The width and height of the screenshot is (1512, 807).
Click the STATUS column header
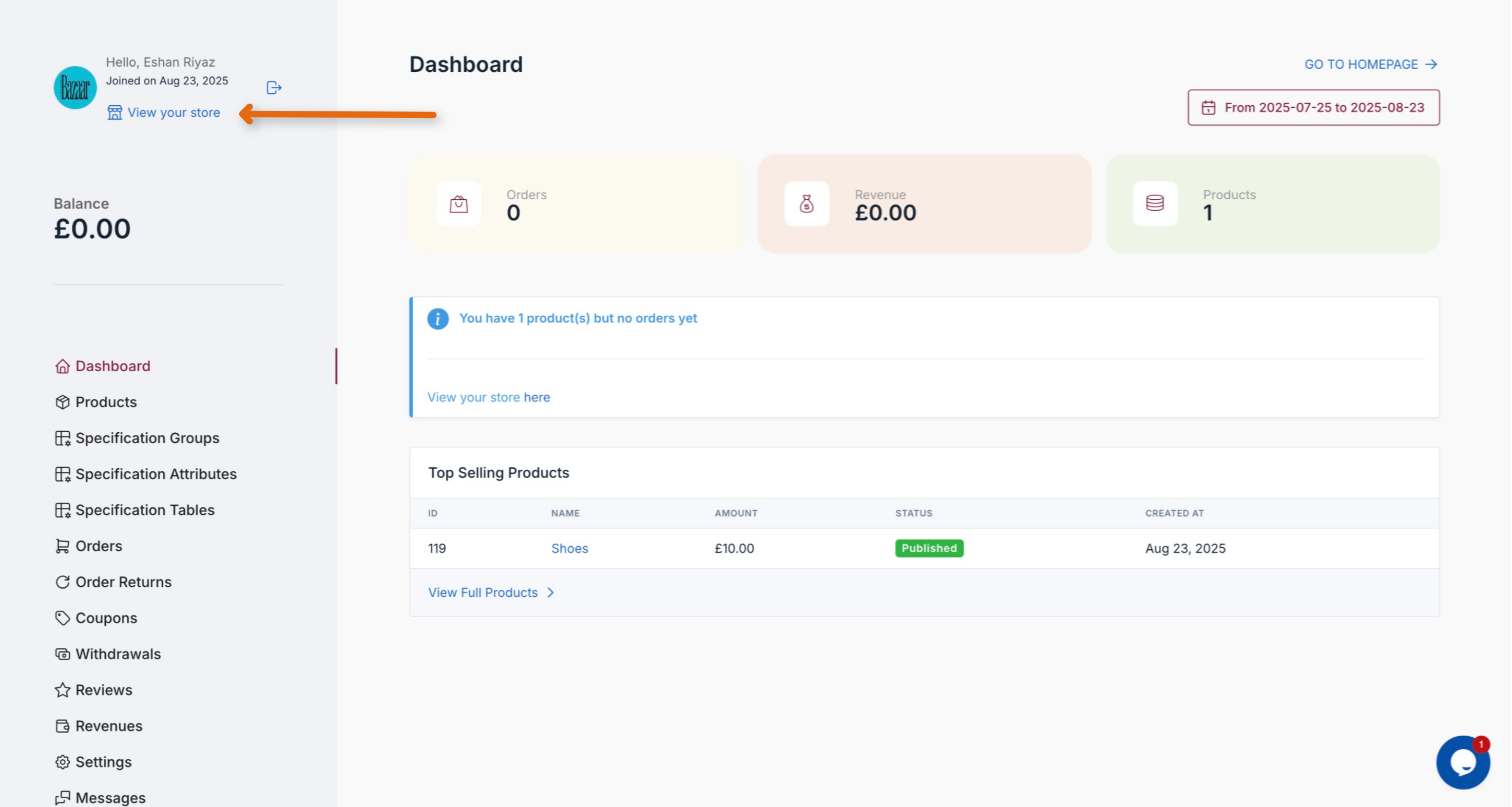[913, 513]
